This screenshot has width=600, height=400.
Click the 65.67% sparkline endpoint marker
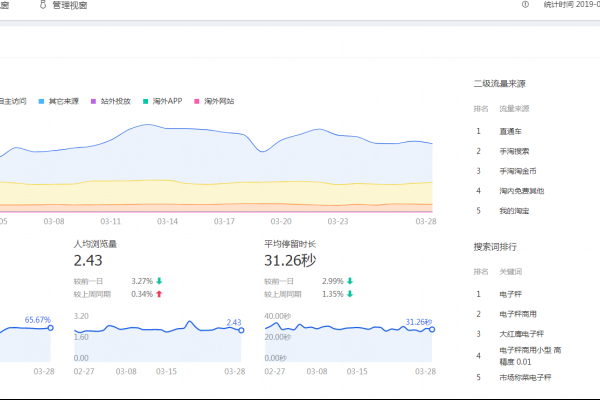pos(51,328)
